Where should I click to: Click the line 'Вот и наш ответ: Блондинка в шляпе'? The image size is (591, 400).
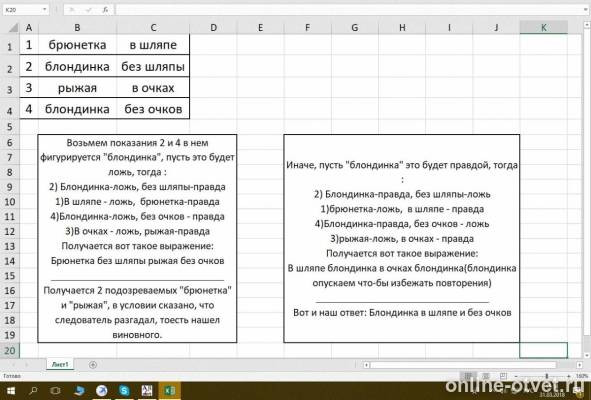click(402, 313)
